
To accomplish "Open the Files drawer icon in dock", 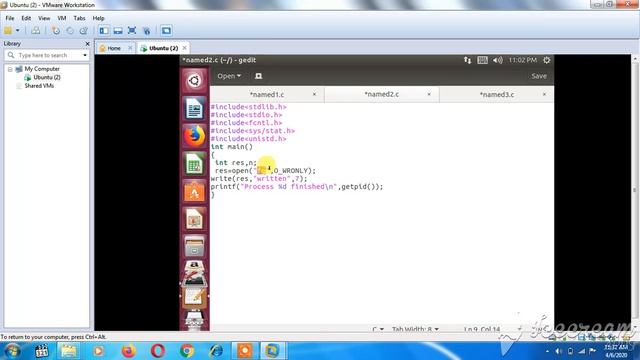I will [x=194, y=247].
